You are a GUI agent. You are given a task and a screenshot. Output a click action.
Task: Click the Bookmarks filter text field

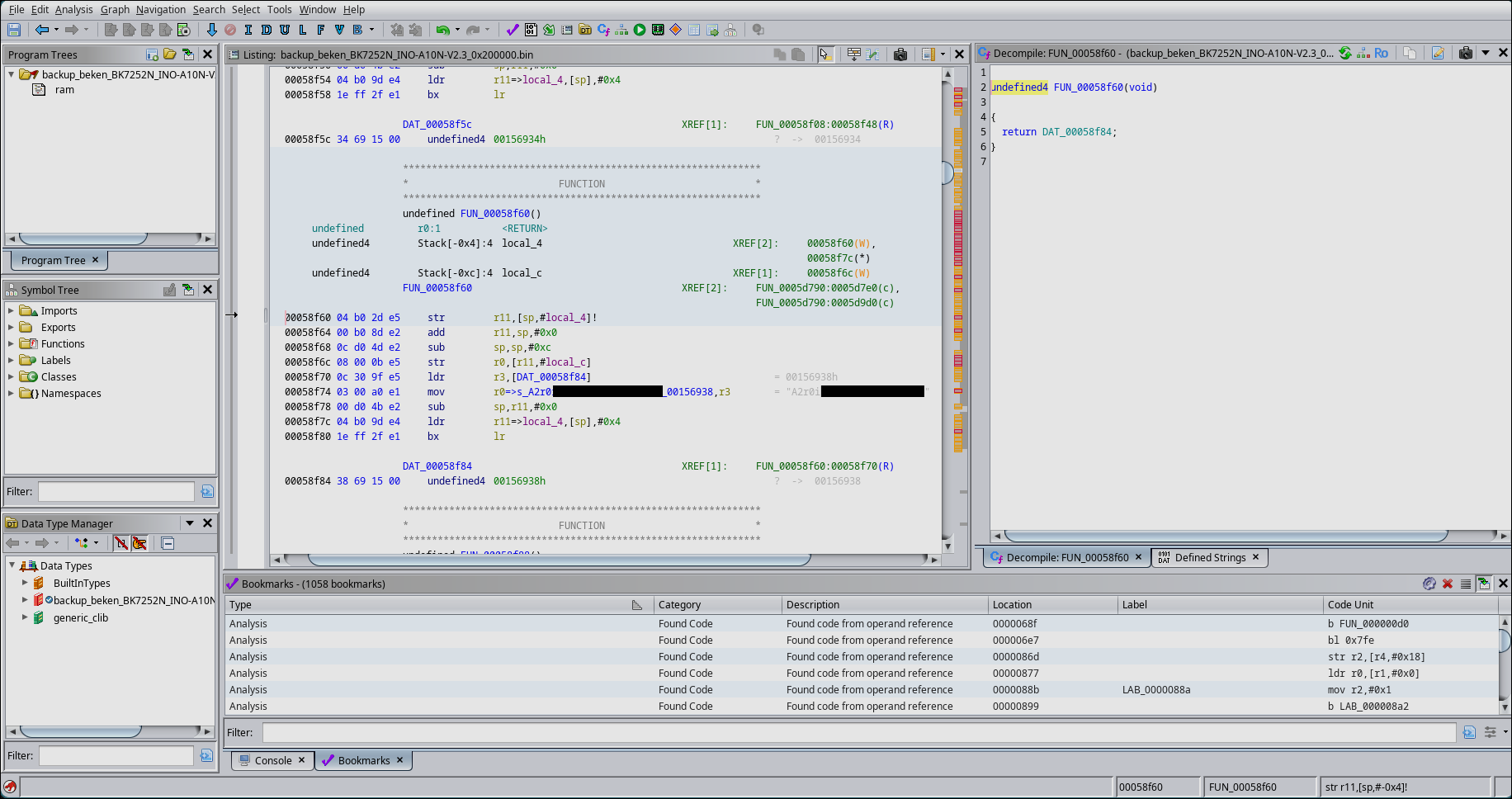858,732
